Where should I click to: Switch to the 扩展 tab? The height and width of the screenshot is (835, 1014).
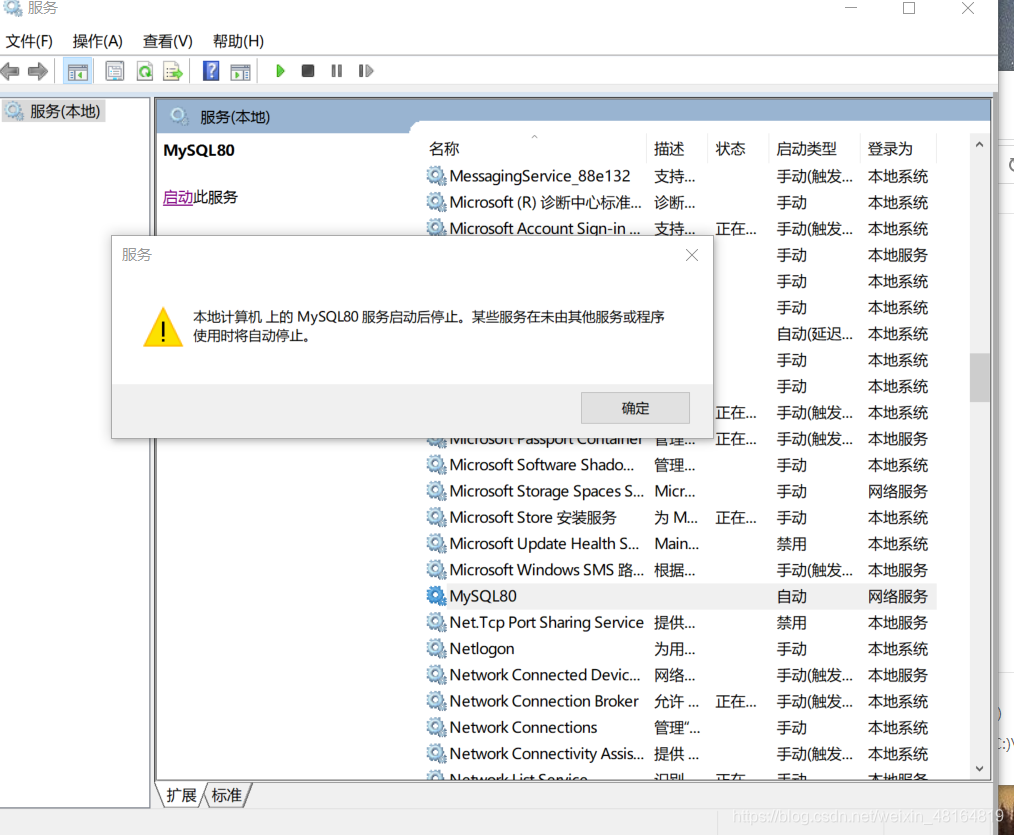pos(181,795)
